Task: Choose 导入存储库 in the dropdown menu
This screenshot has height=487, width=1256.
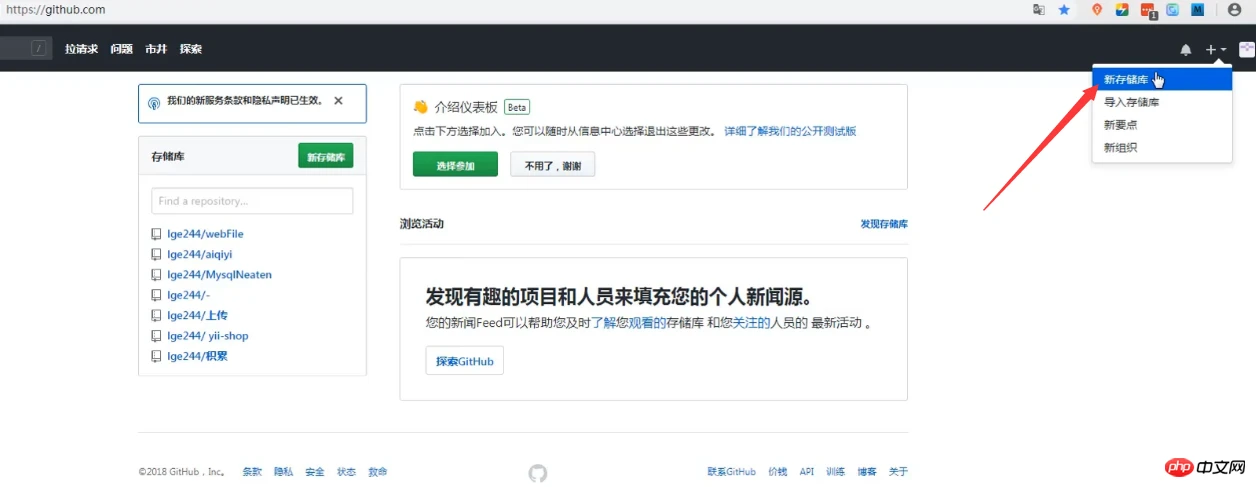Action: pos(1131,102)
